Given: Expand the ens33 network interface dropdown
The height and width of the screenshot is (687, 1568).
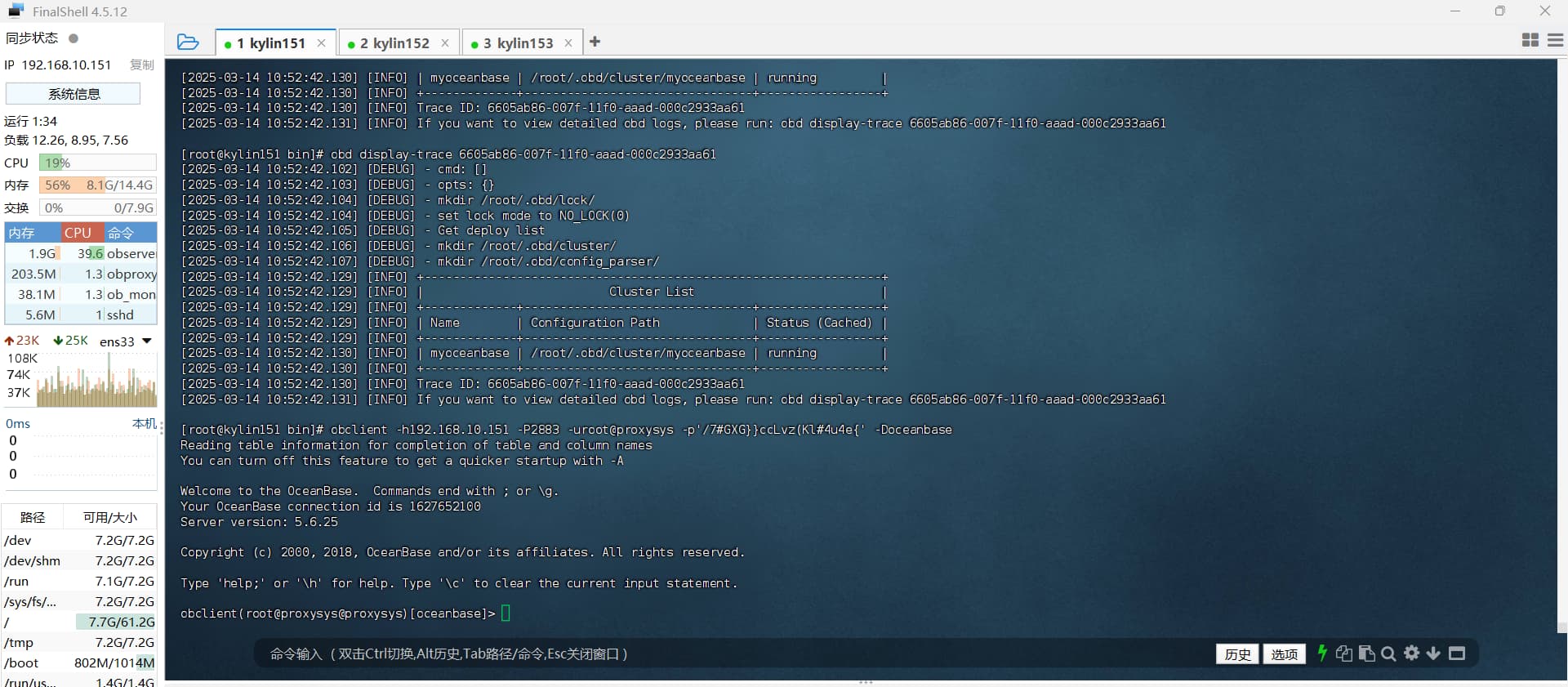Looking at the screenshot, I should pos(147,341).
